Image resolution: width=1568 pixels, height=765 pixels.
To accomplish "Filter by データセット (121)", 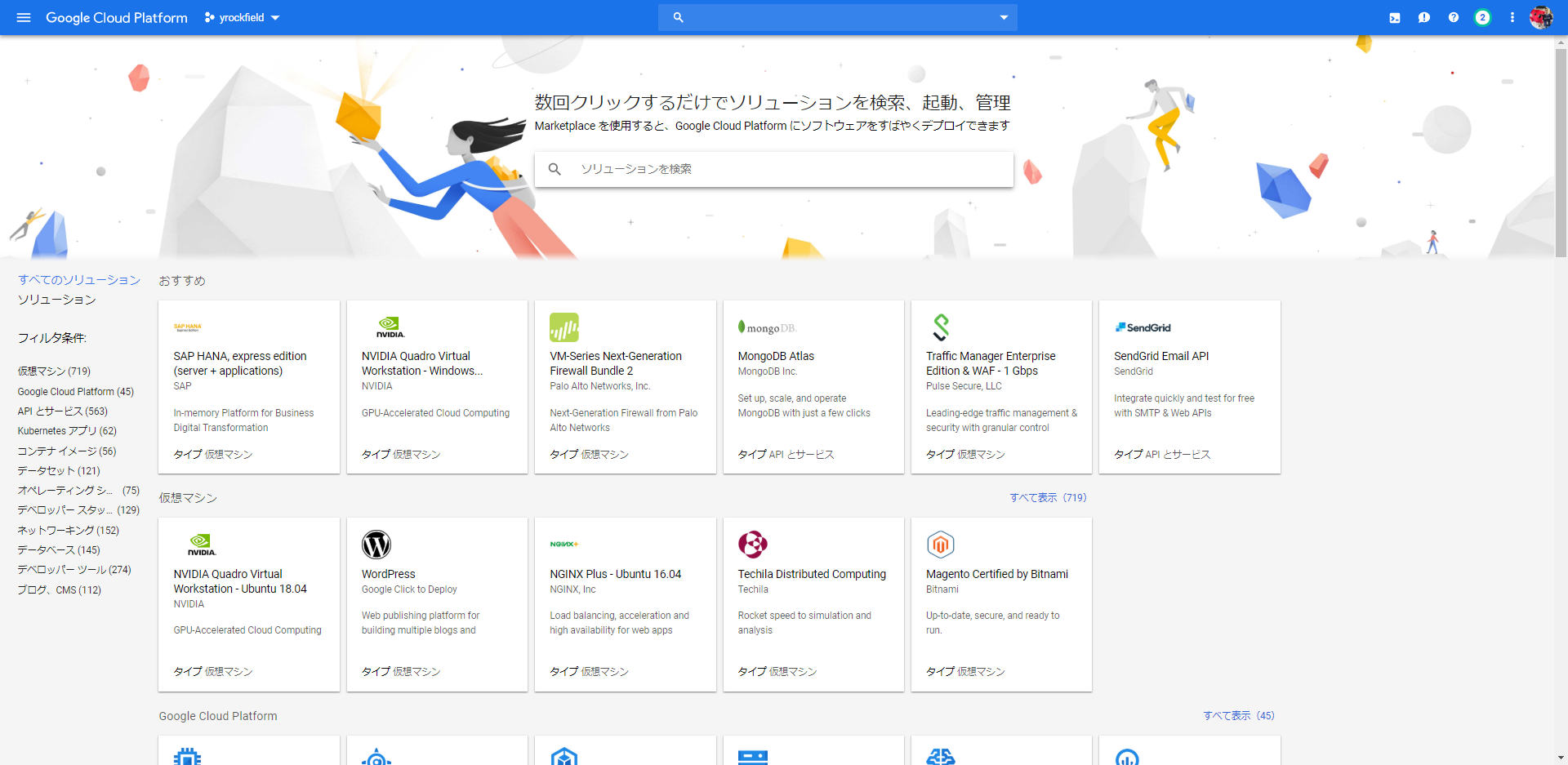I will pyautogui.click(x=59, y=471).
